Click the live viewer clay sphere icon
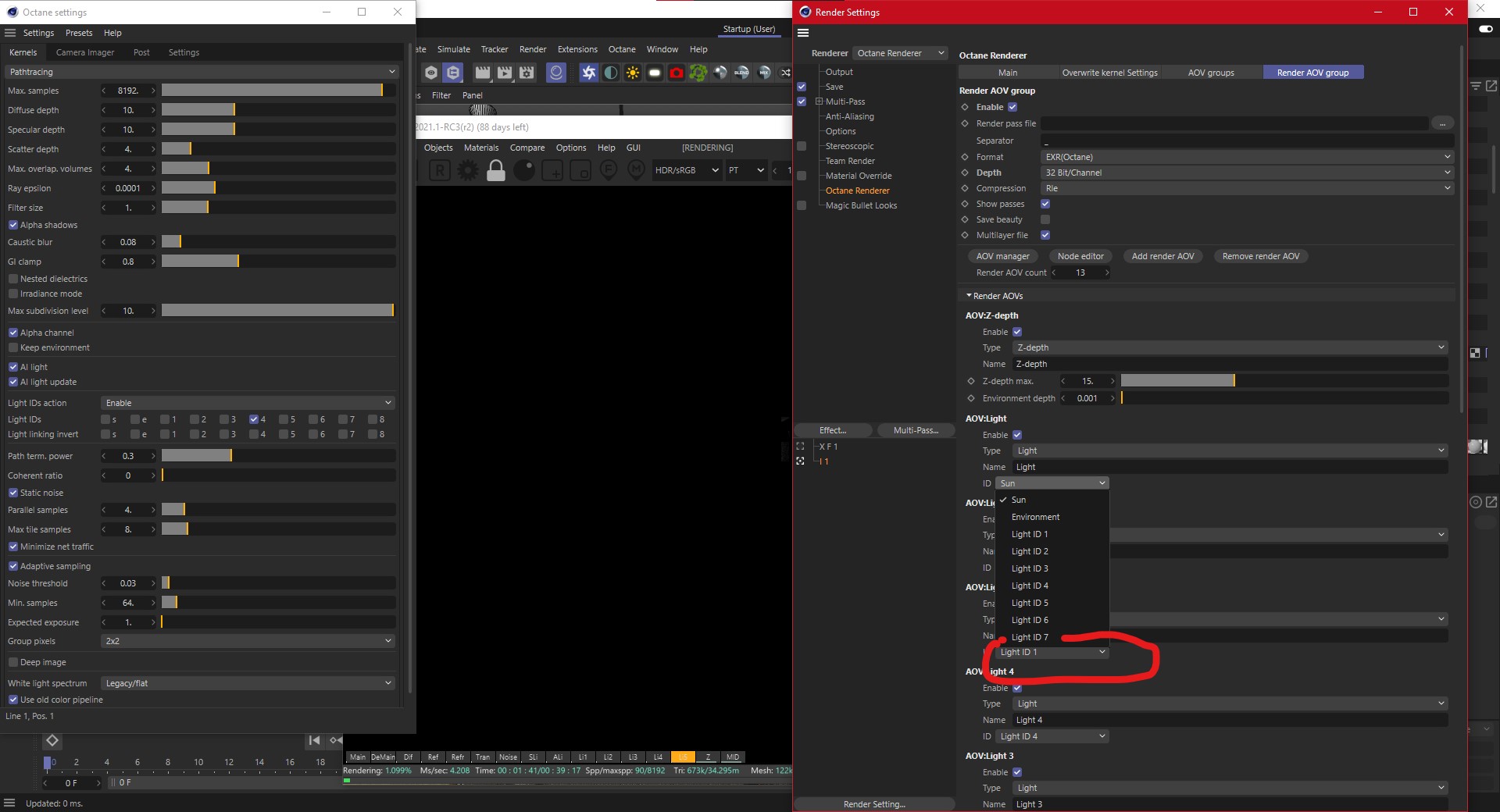 tap(524, 170)
